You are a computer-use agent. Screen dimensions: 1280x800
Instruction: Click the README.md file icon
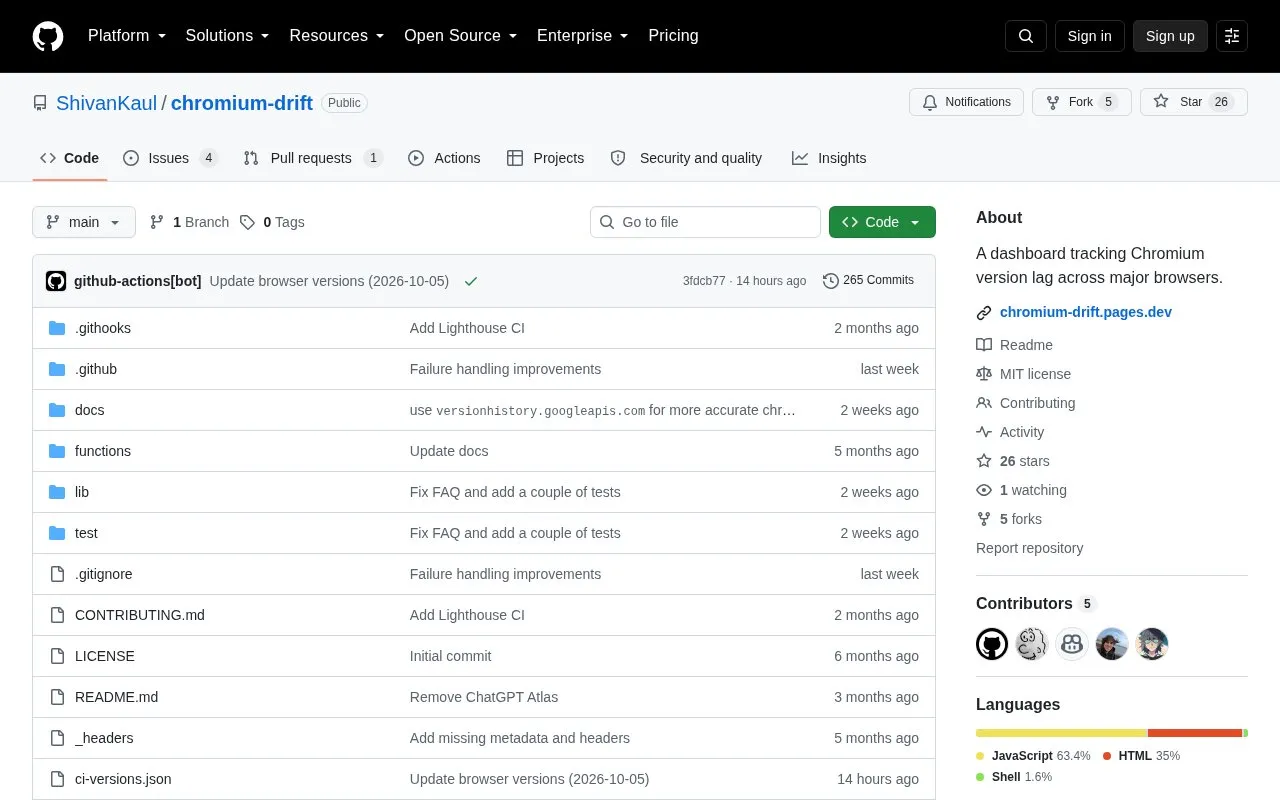point(57,697)
